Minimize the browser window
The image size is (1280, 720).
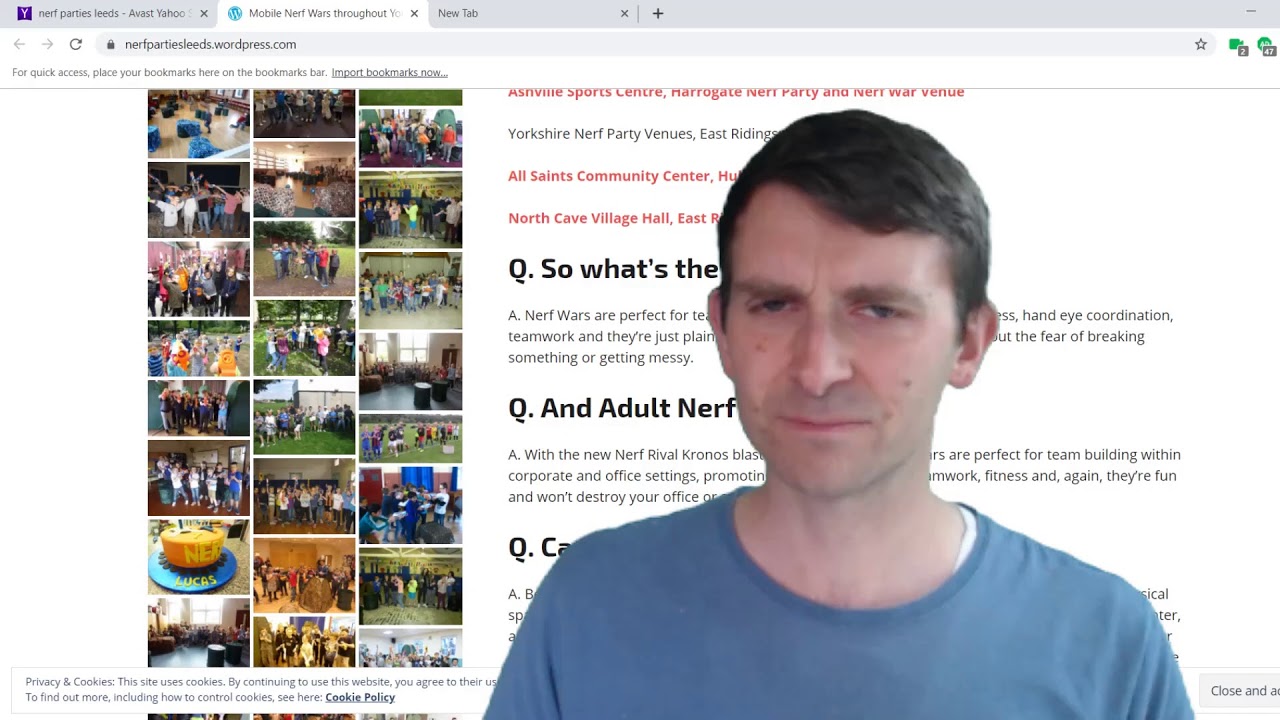pos(1250,11)
